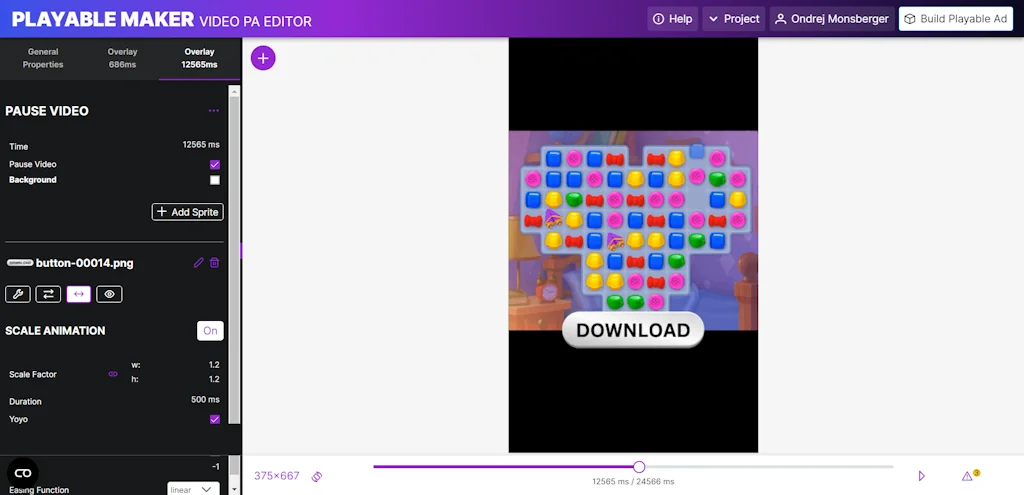Click the timeline slider handle
This screenshot has height=495, width=1024.
639,466
